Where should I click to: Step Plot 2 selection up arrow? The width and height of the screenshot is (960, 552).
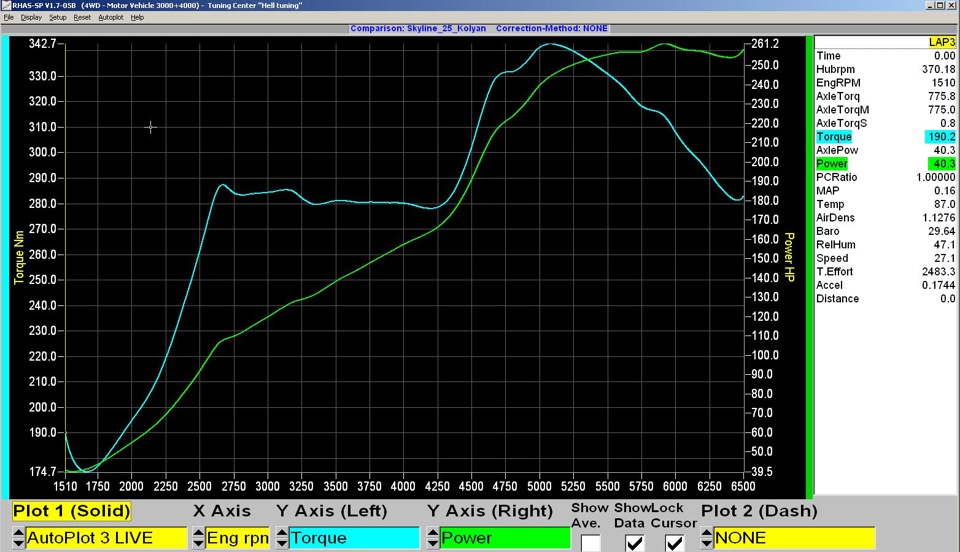[707, 532]
